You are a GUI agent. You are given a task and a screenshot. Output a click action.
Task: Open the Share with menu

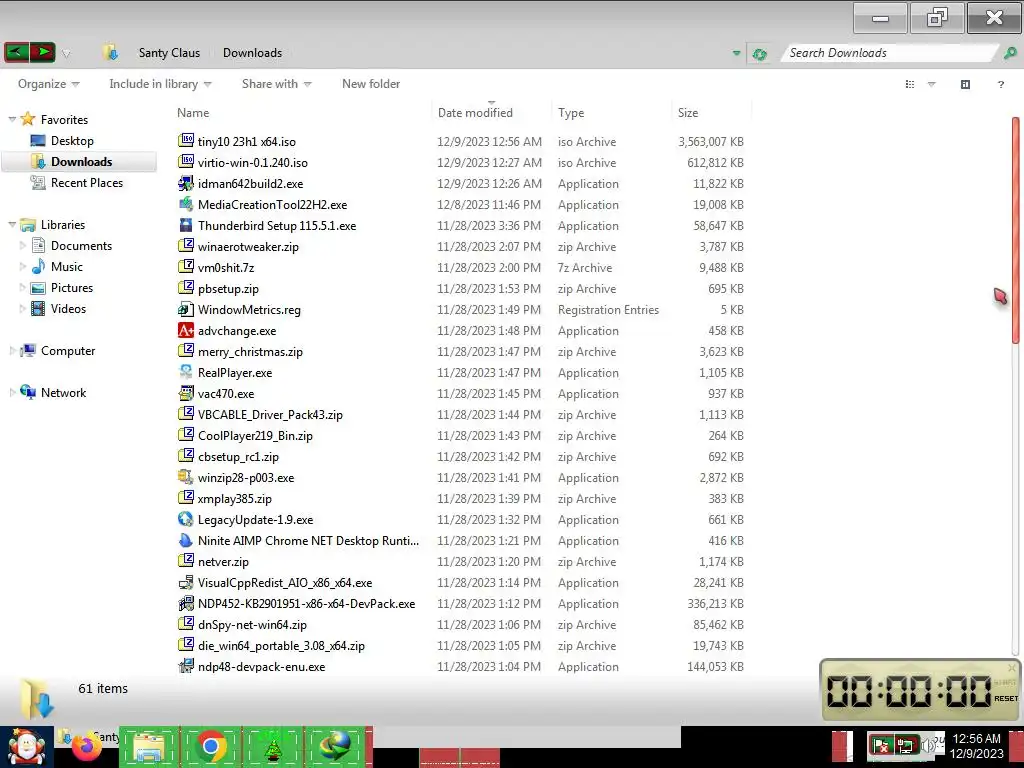(276, 84)
